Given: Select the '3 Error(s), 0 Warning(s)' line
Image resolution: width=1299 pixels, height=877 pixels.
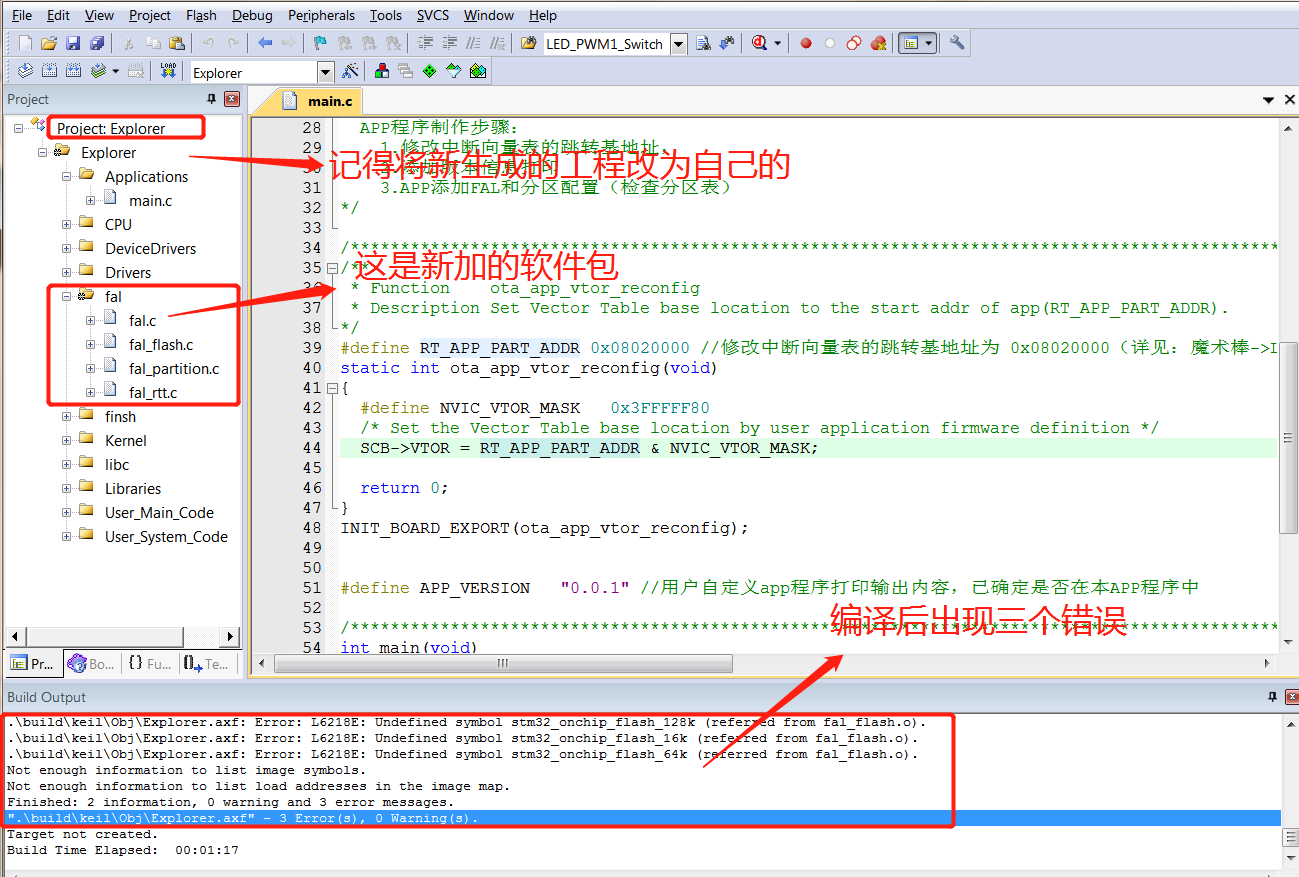Looking at the screenshot, I should (x=643, y=818).
